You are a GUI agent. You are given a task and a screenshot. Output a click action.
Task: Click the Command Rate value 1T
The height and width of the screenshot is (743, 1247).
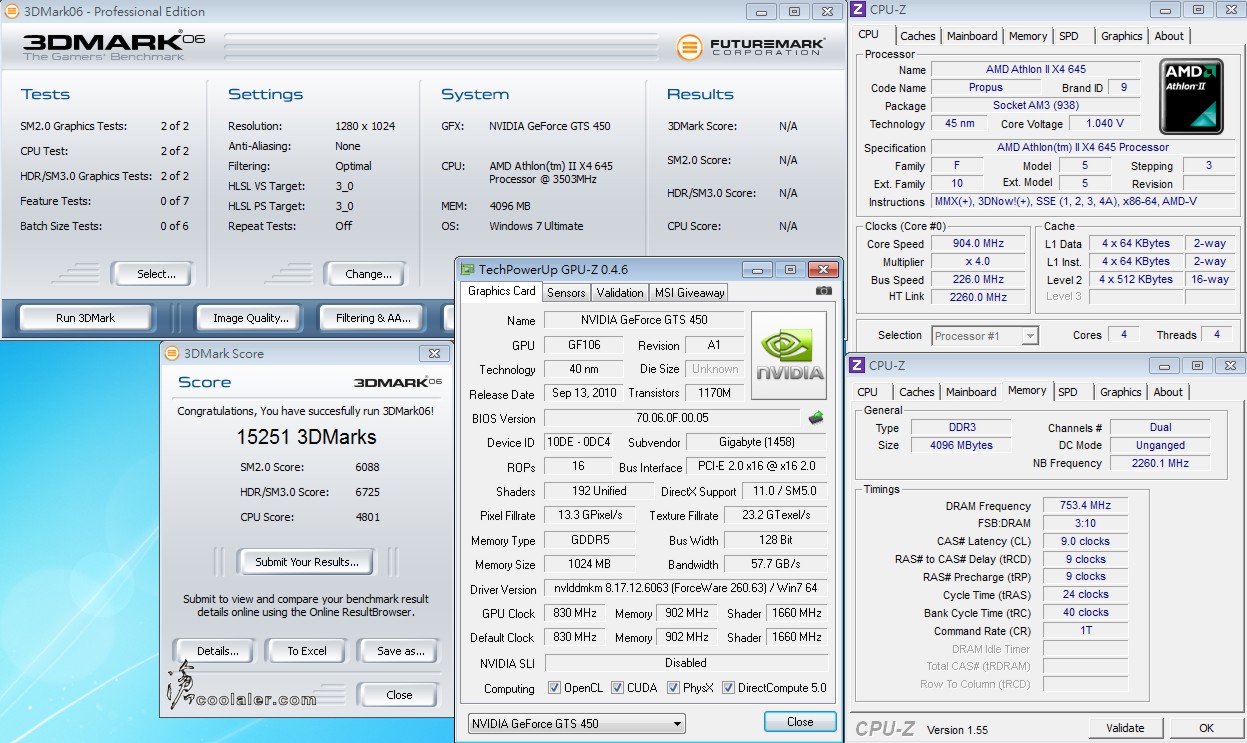(1085, 631)
